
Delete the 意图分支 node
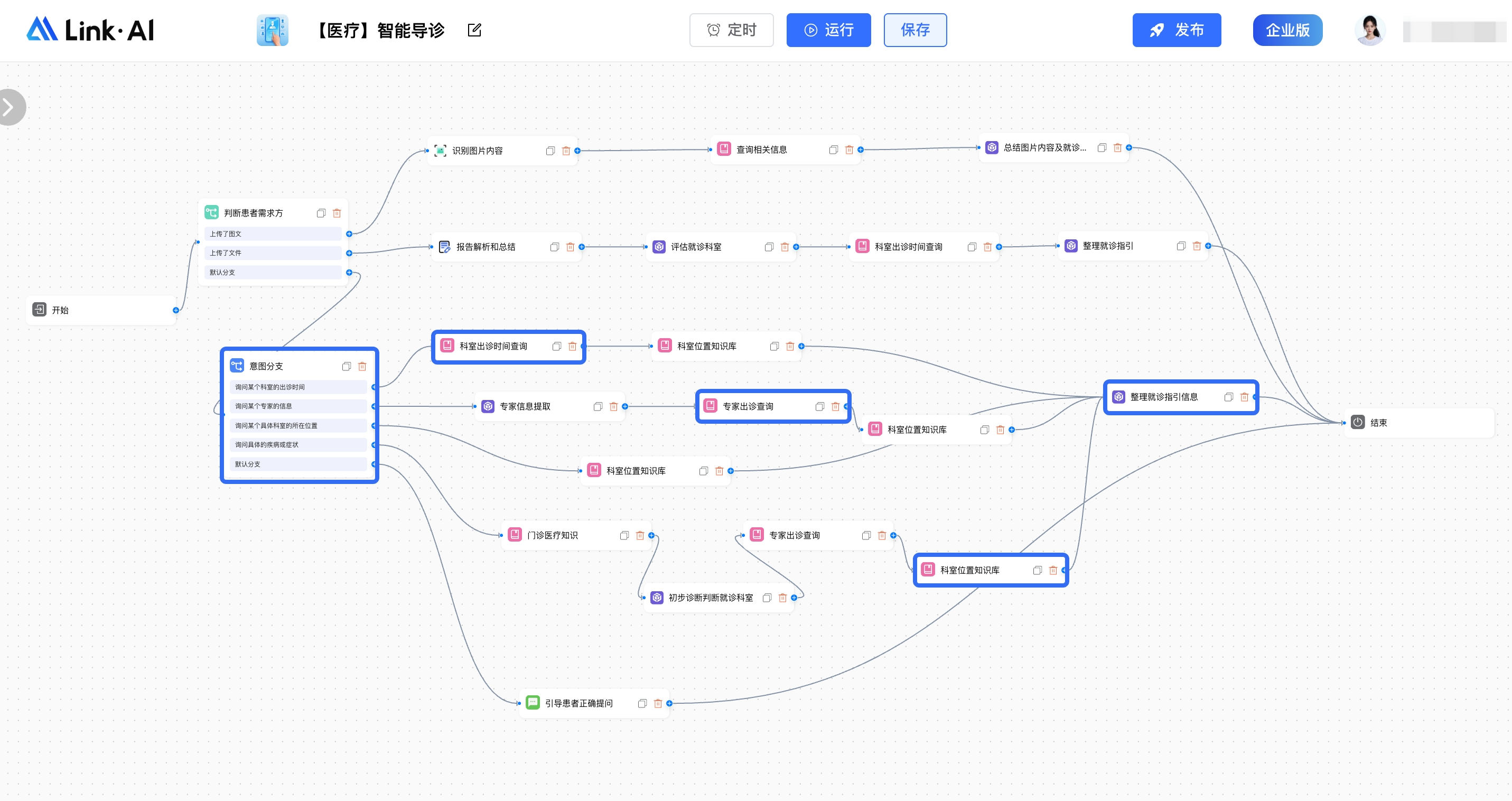click(362, 366)
